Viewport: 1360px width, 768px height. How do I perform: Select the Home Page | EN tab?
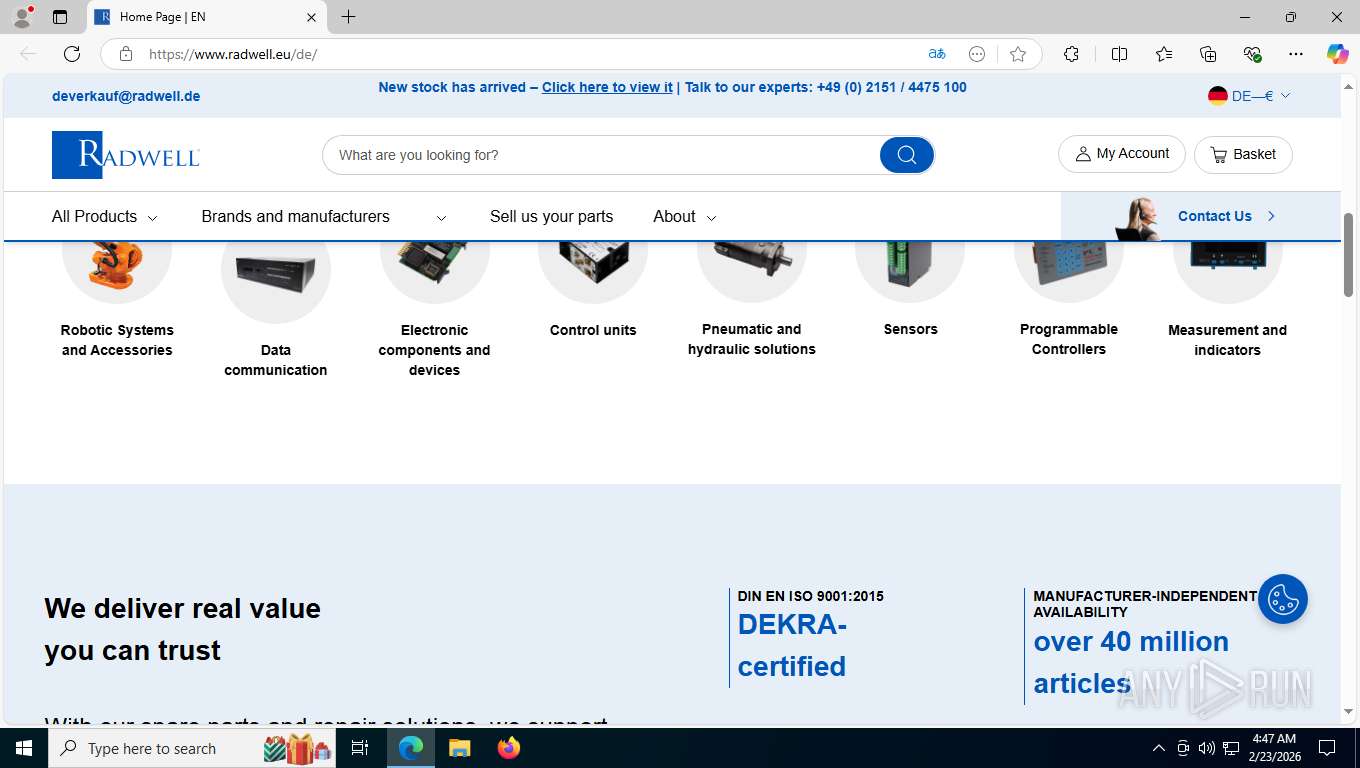[x=207, y=17]
